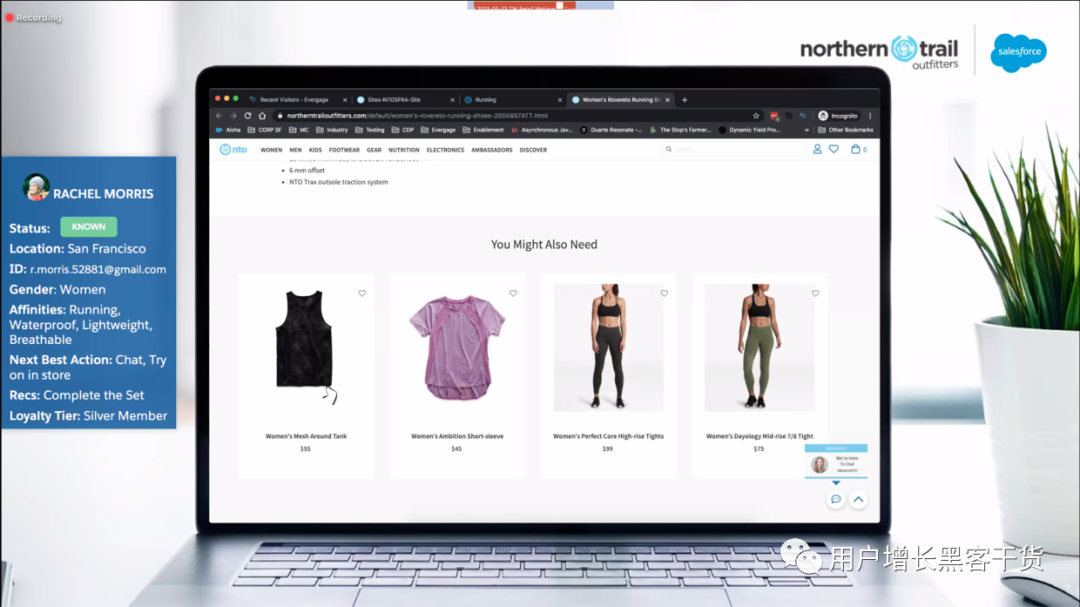Click the browser address bar URL
The image size is (1080, 607).
pyautogui.click(x=417, y=116)
